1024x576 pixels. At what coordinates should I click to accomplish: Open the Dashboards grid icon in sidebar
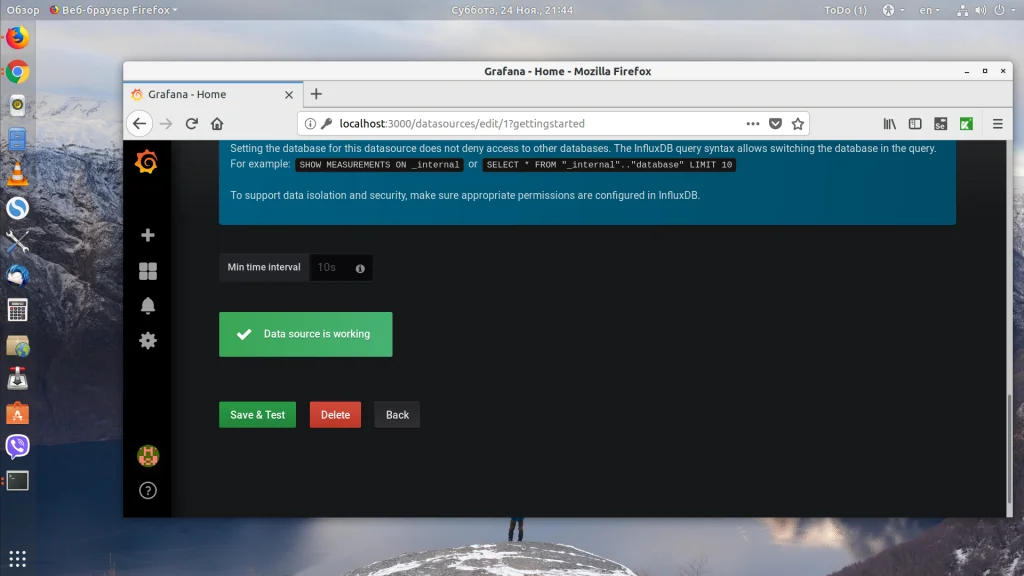(x=148, y=271)
